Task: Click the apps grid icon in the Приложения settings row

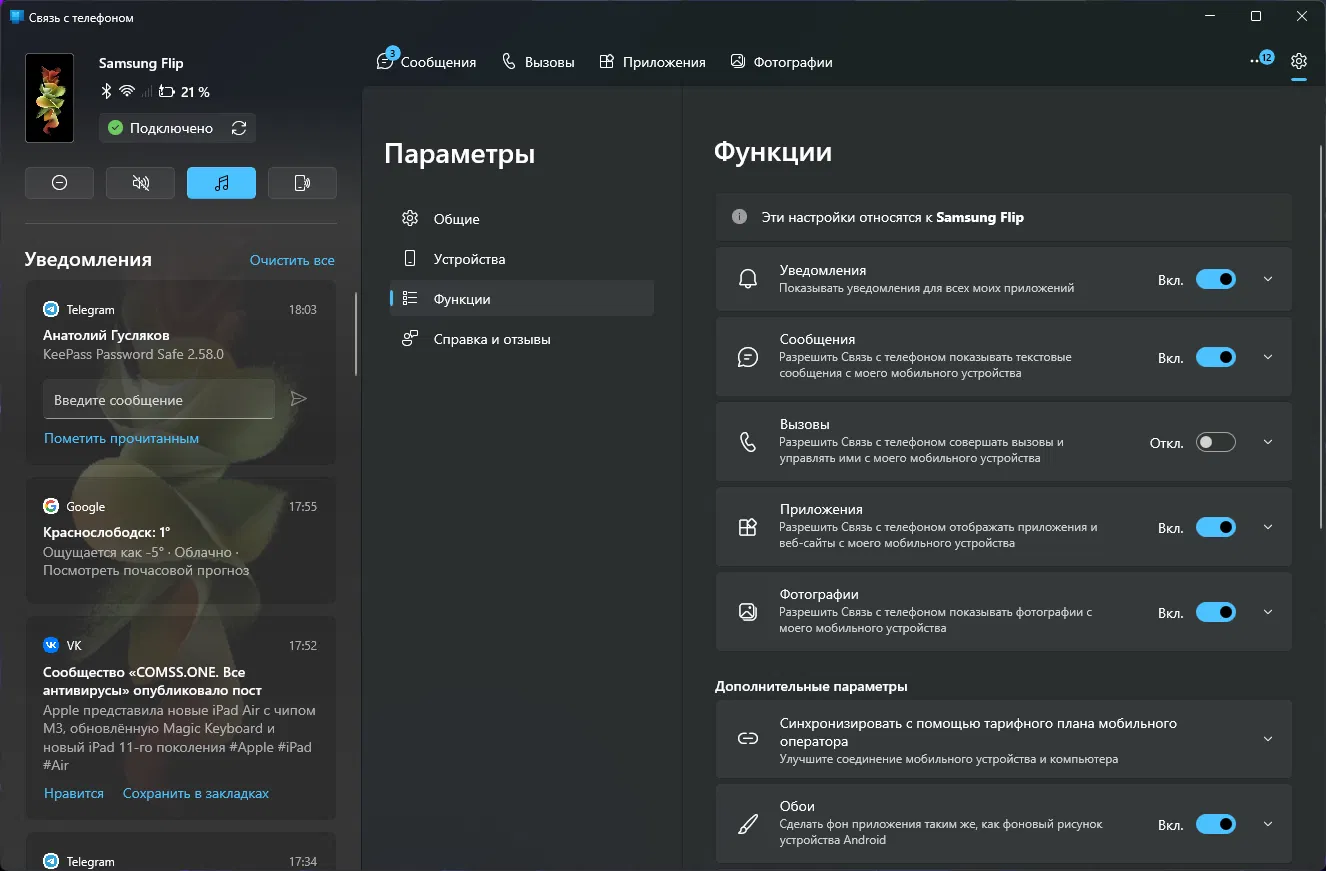Action: (747, 527)
